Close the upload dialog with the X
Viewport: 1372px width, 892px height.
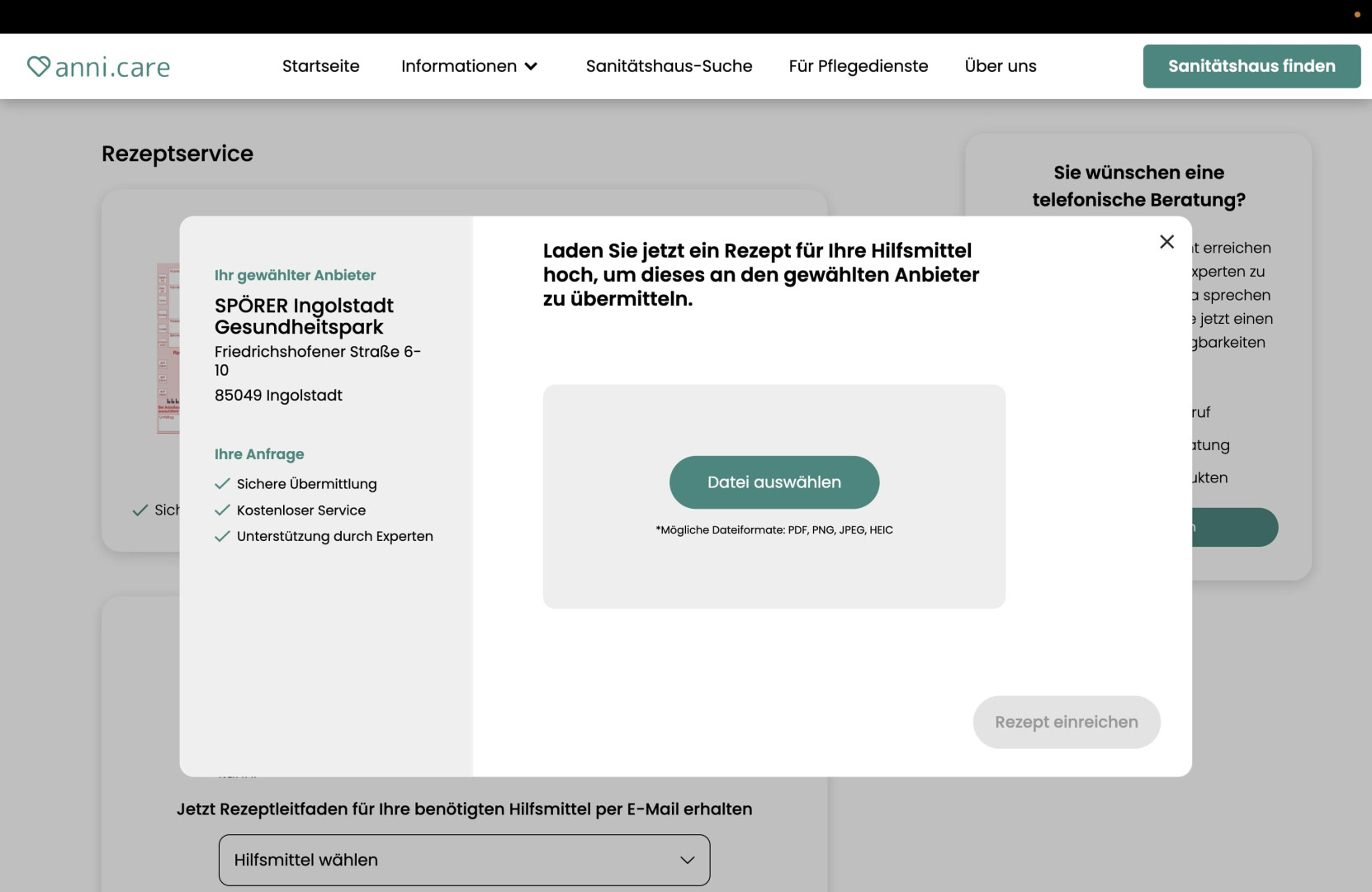point(1166,241)
